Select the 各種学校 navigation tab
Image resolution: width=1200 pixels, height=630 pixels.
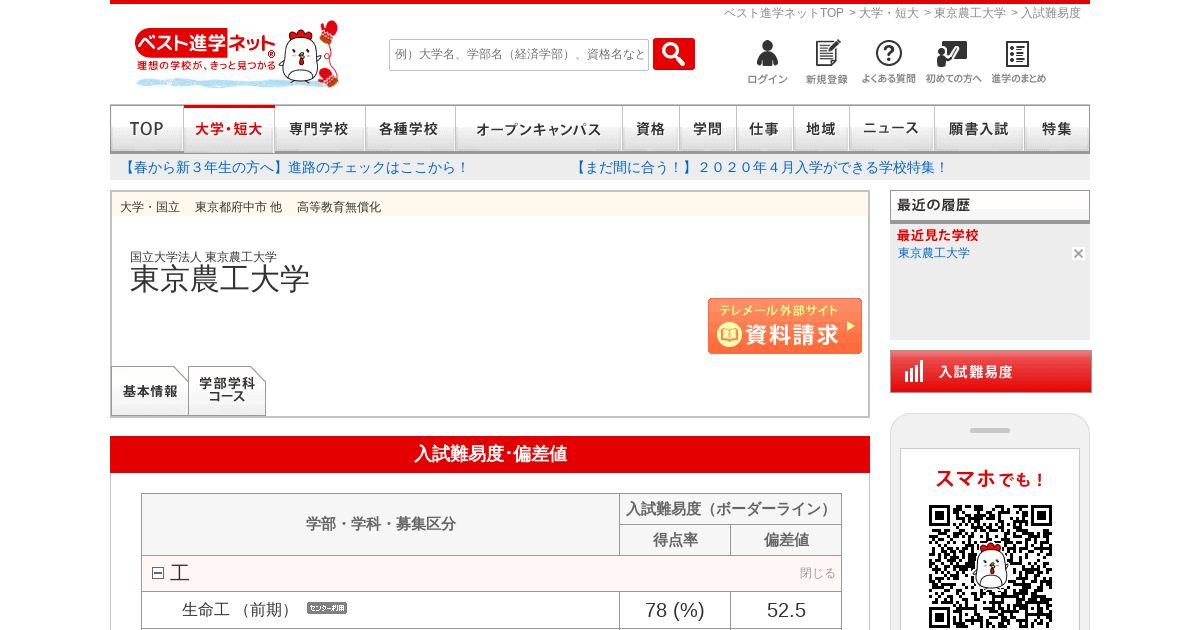click(410, 129)
